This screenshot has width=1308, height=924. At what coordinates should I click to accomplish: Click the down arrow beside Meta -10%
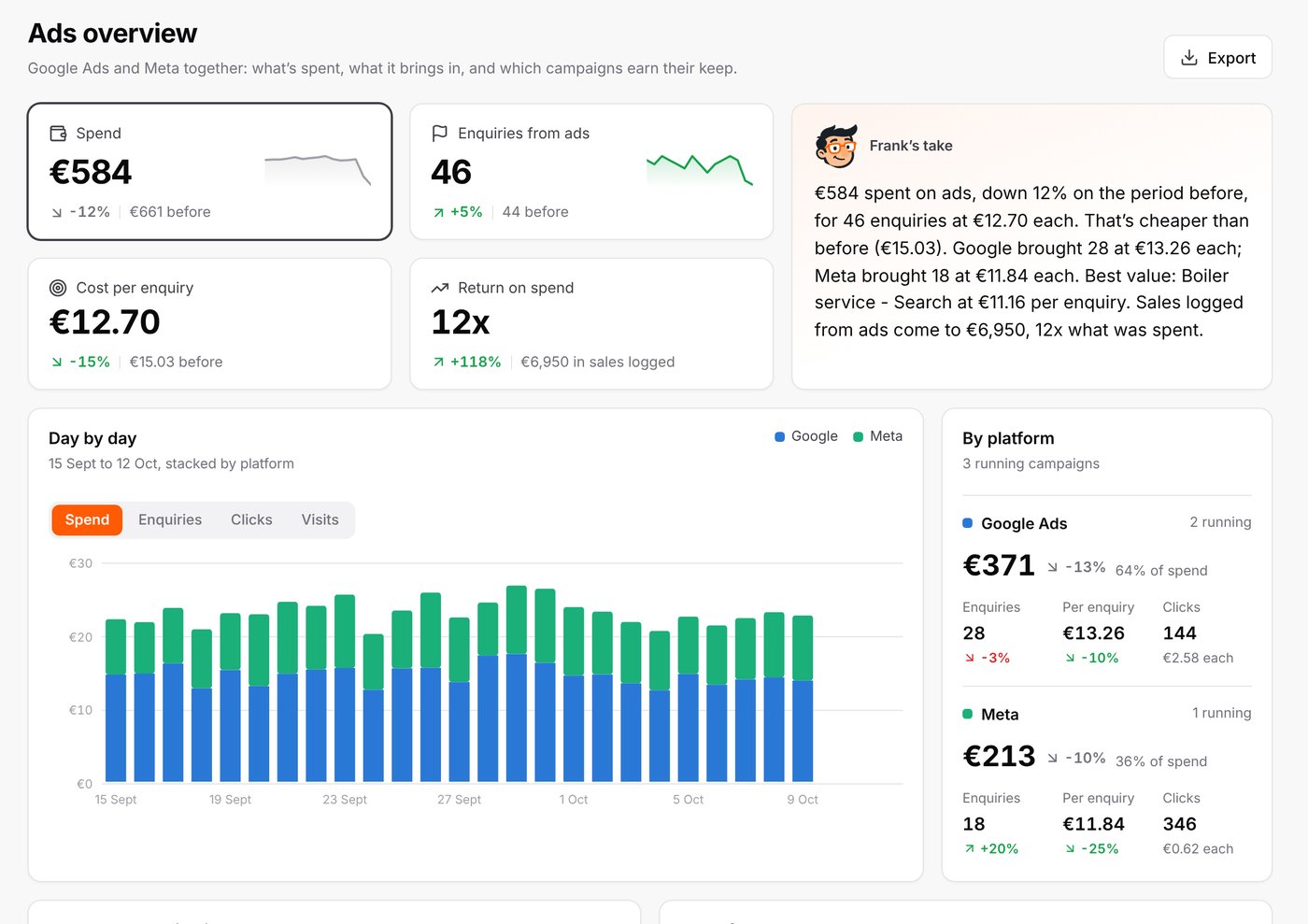[1053, 758]
